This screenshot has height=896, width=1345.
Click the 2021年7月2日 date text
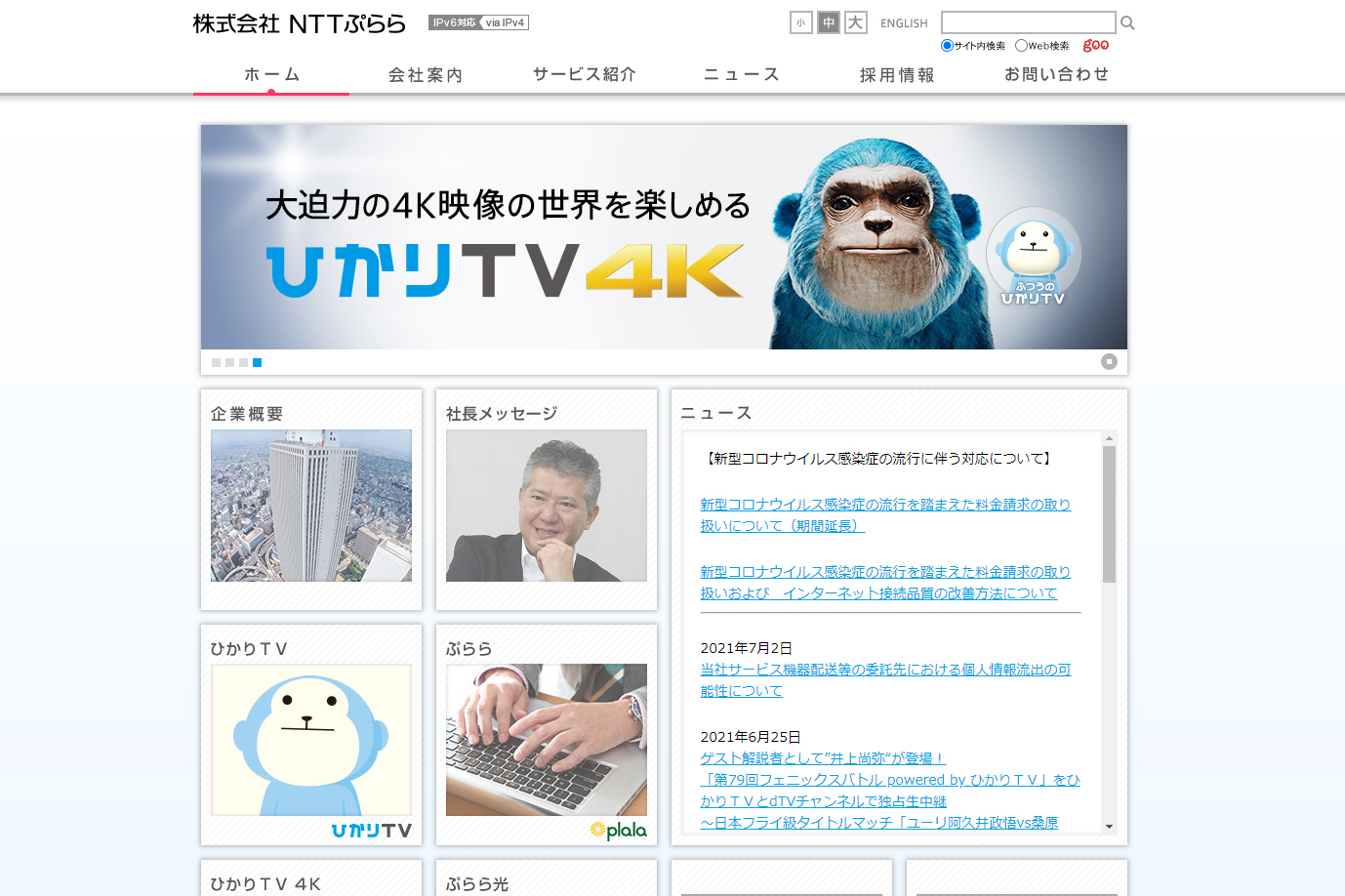point(746,648)
